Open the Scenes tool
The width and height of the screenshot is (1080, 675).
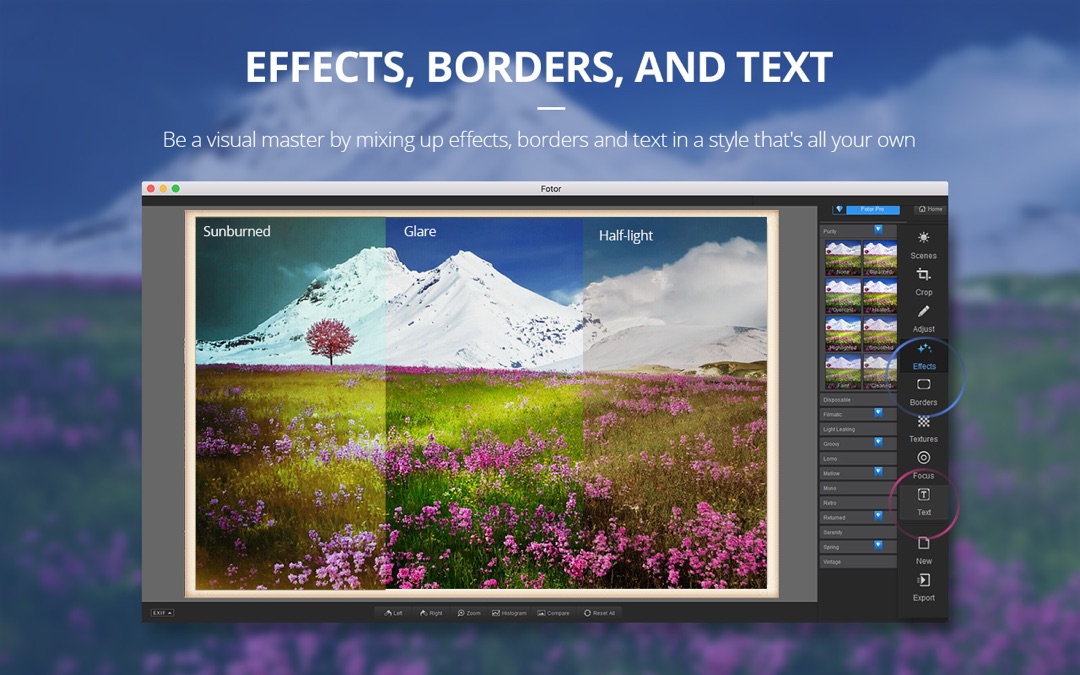tap(923, 245)
